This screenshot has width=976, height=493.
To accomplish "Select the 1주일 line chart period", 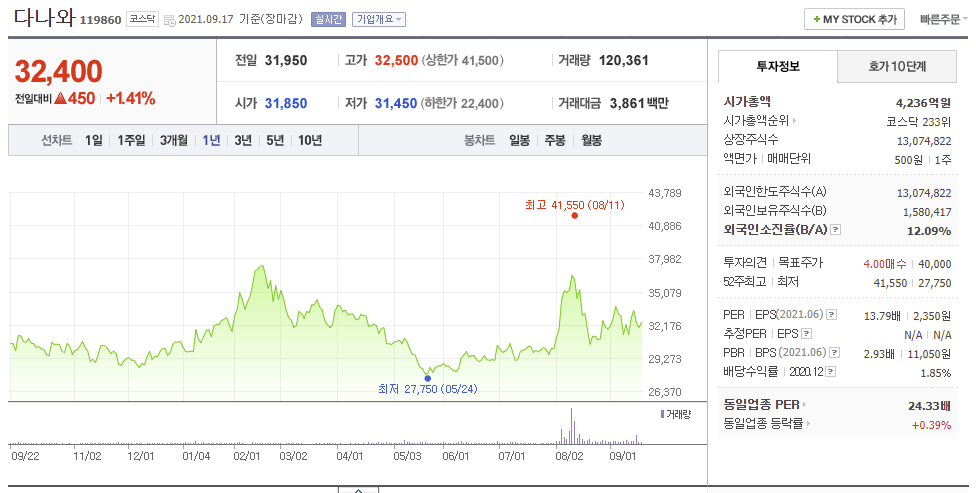I will pos(131,141).
